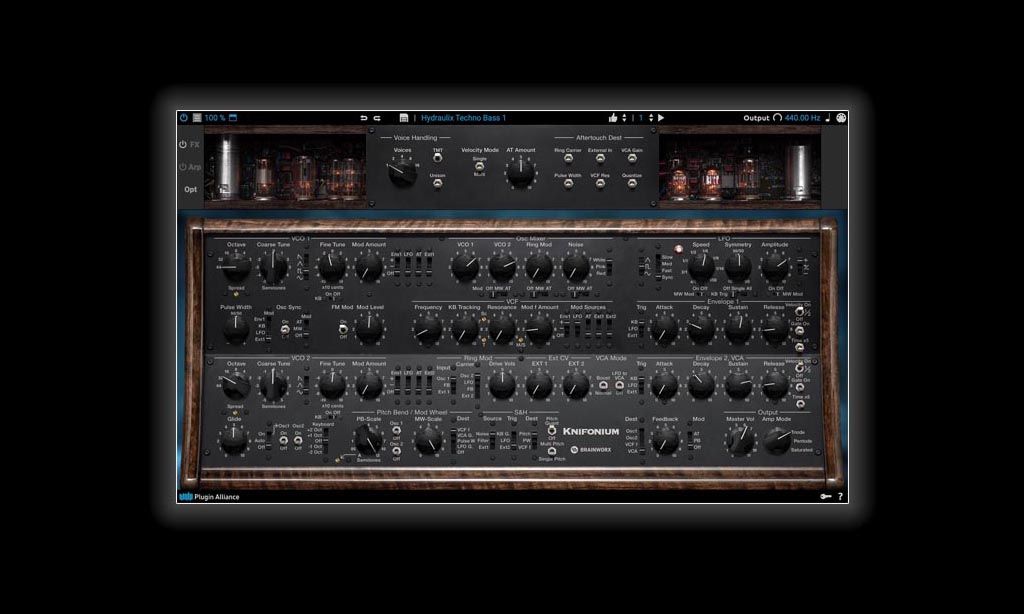Viewport: 1024px width, 614px height.
Task: Click the key license icon at bottom right
Action: [825, 496]
